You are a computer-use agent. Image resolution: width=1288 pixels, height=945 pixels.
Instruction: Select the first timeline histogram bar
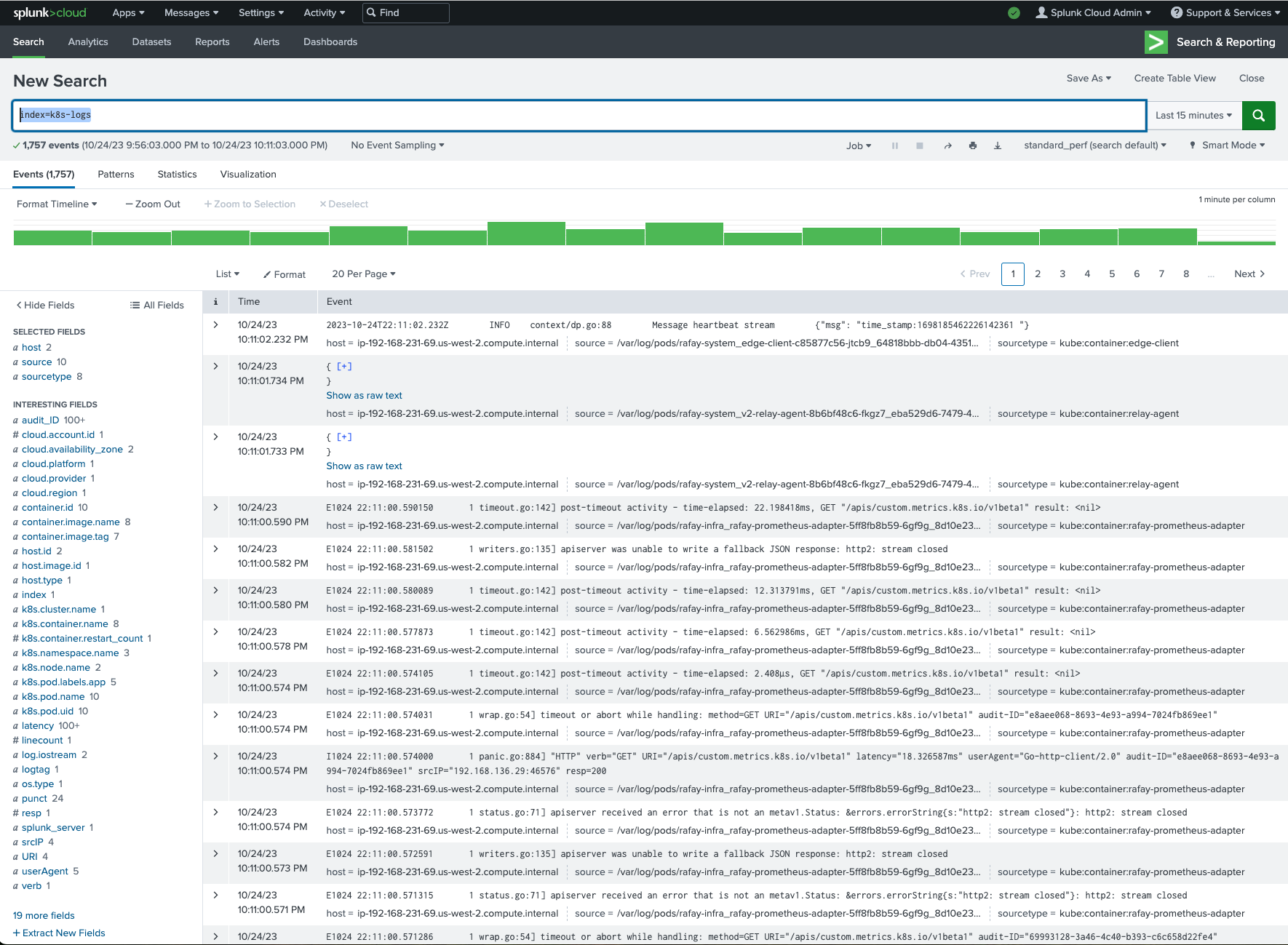tap(52, 238)
